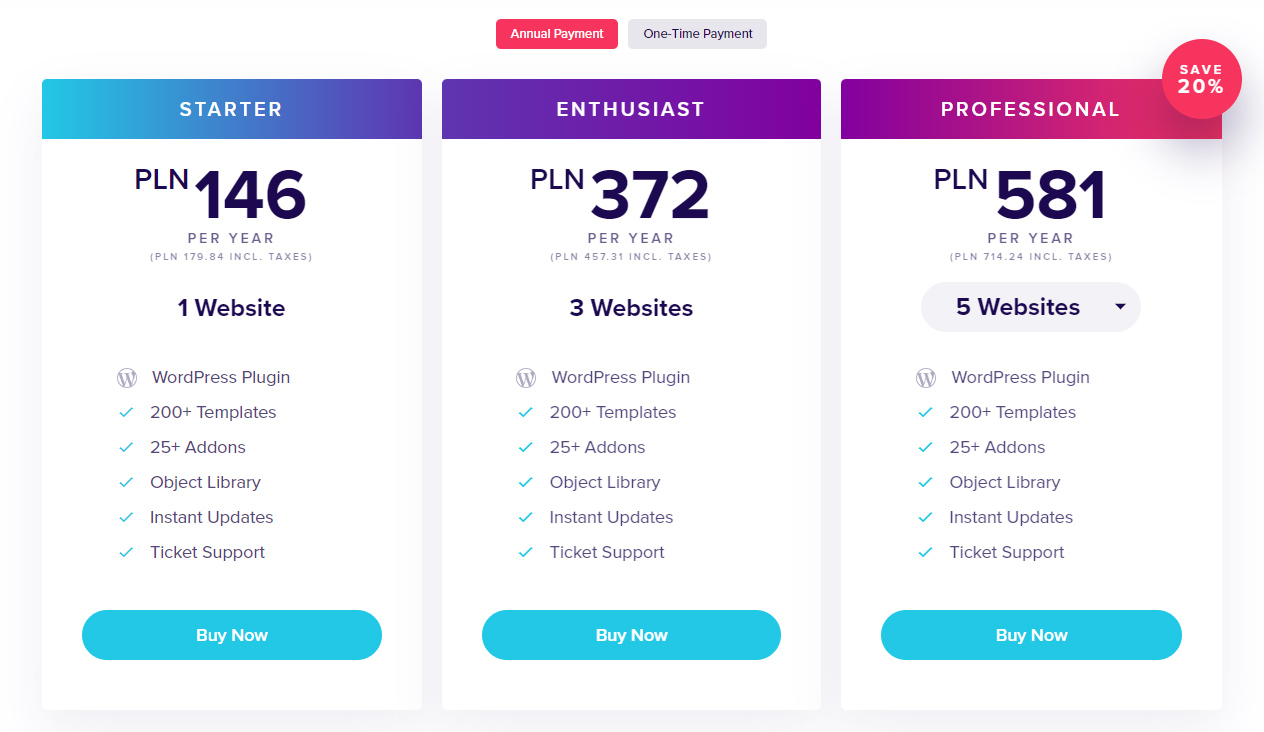Click the WordPress logo in Enthusiast plan
The image size is (1264, 732).
[x=526, y=378]
